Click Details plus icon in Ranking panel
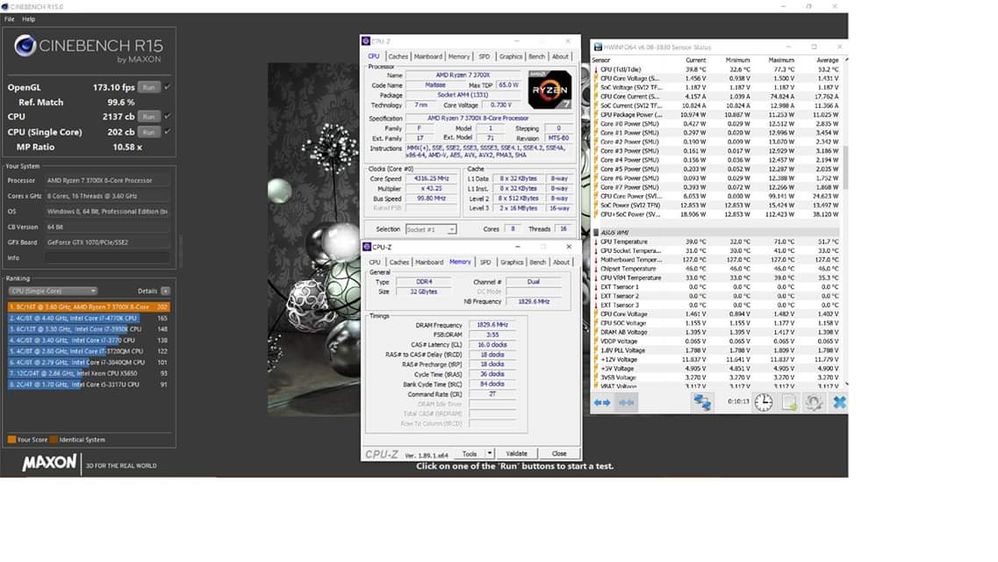The image size is (998, 562). point(165,291)
